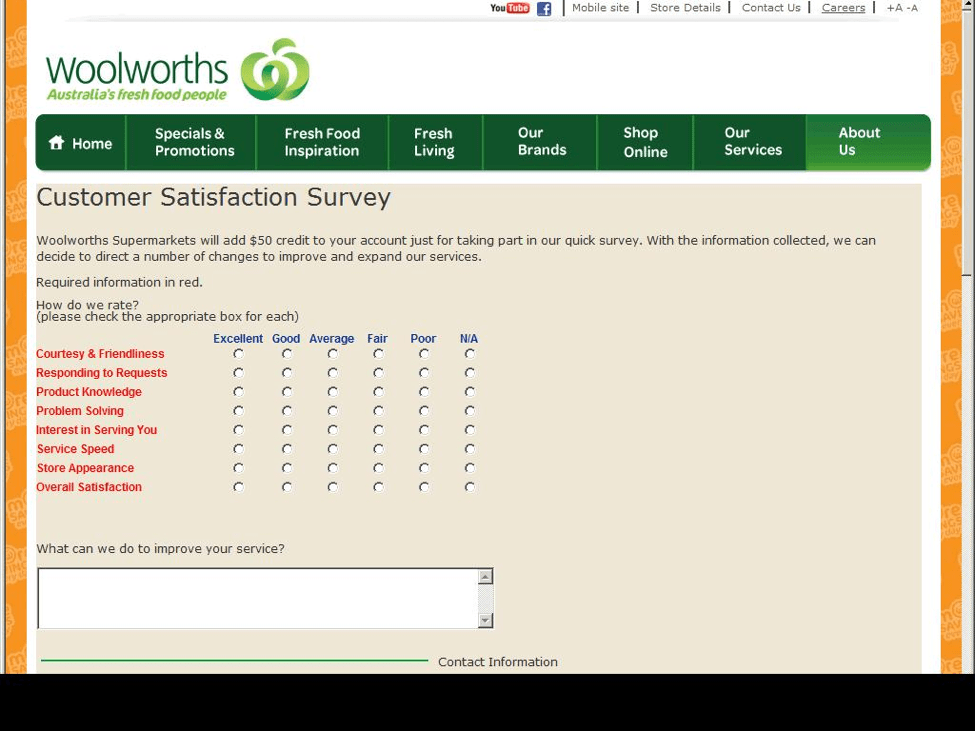Rate Problem Solving as Poor
This screenshot has height=731, width=975.
coord(424,411)
